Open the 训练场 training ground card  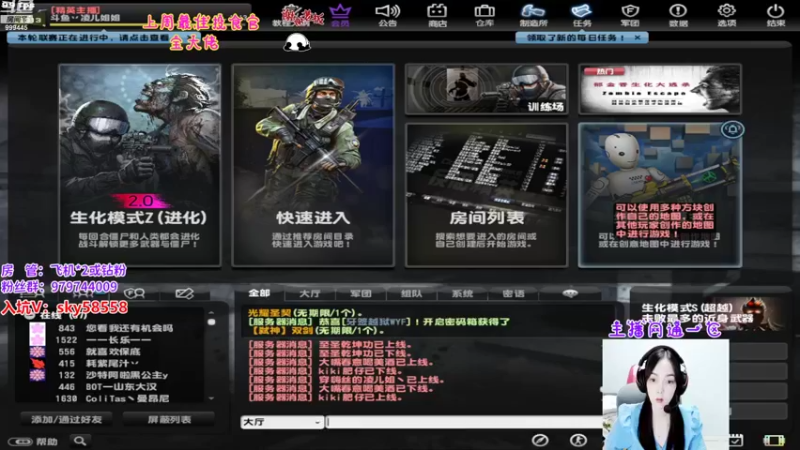point(486,89)
